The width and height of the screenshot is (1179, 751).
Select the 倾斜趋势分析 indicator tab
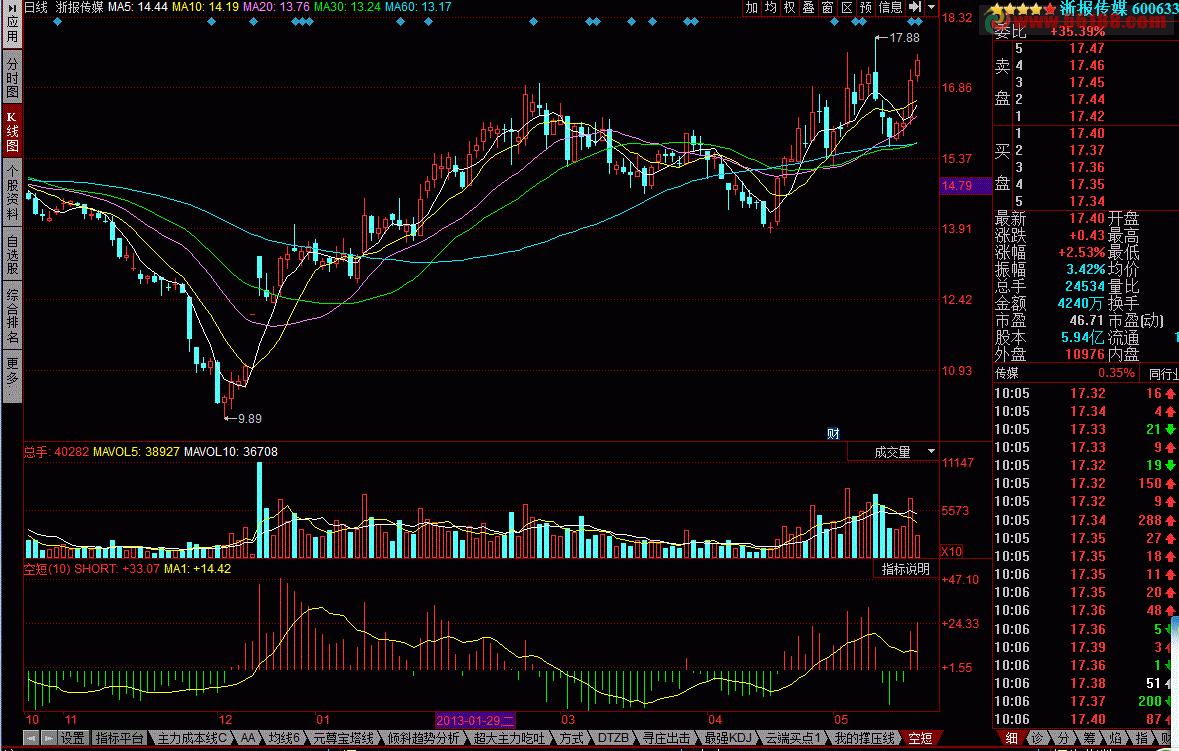tap(423, 738)
